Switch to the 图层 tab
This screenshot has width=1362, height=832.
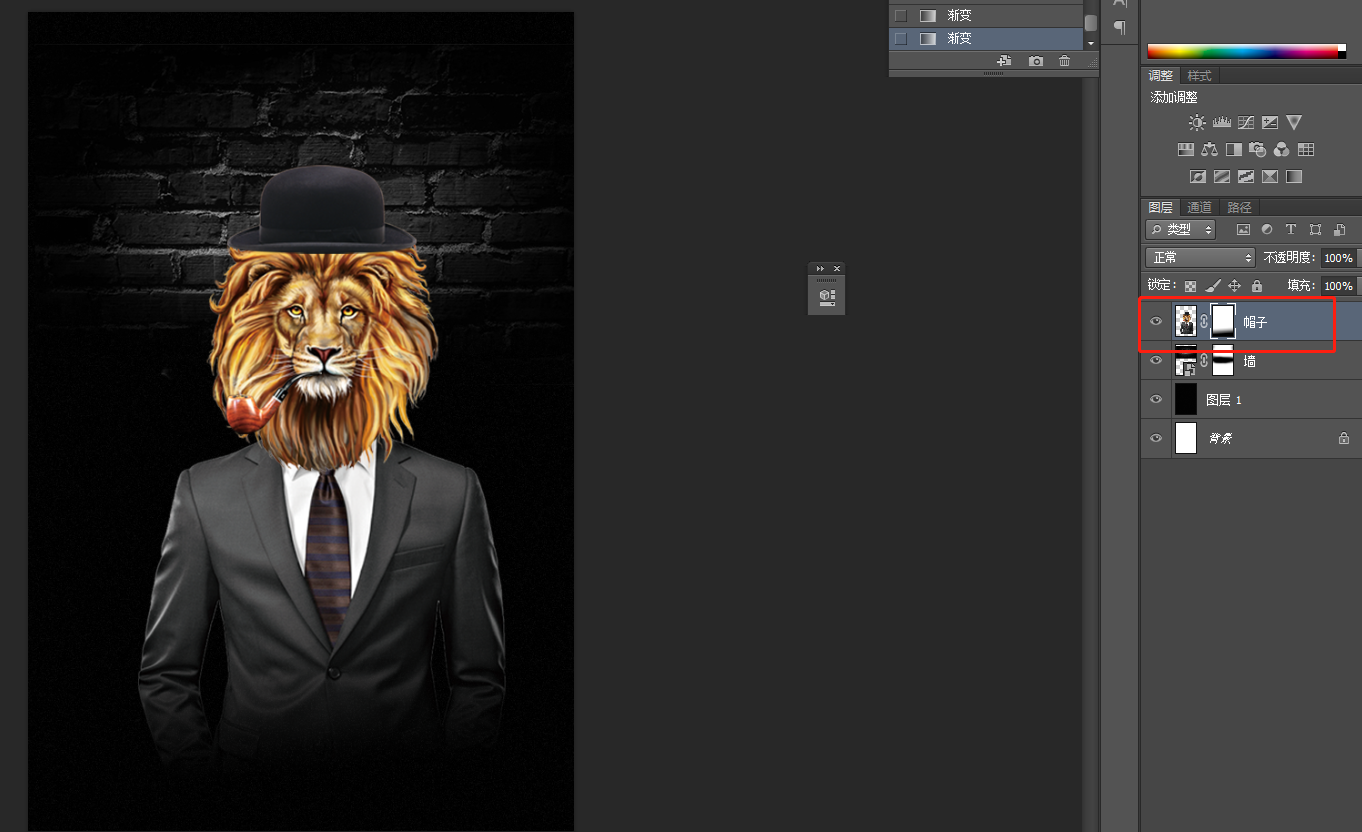[1161, 208]
